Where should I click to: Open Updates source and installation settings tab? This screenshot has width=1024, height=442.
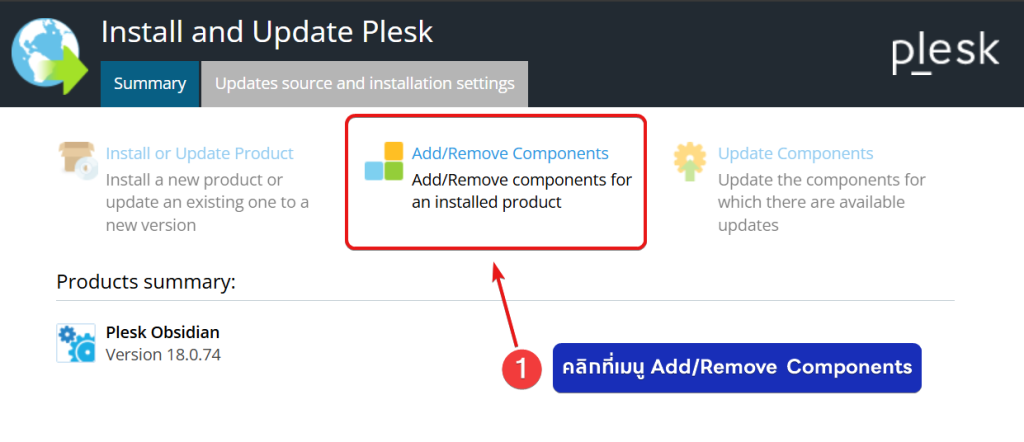tap(364, 84)
